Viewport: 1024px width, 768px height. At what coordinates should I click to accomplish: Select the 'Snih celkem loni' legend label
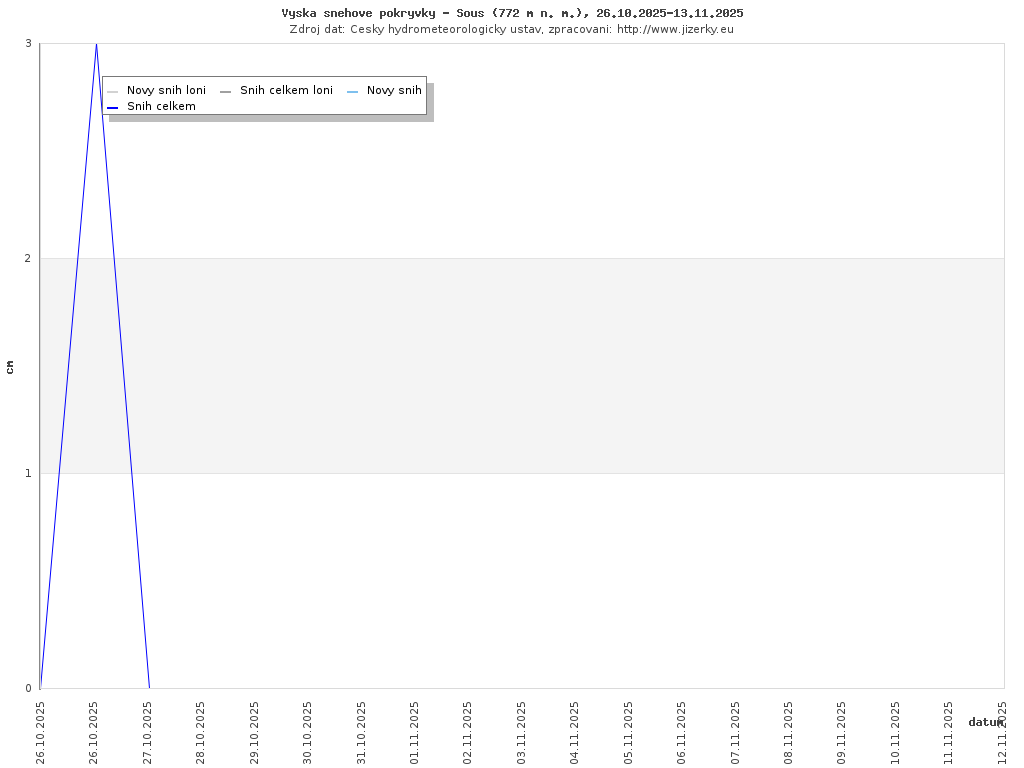(286, 91)
